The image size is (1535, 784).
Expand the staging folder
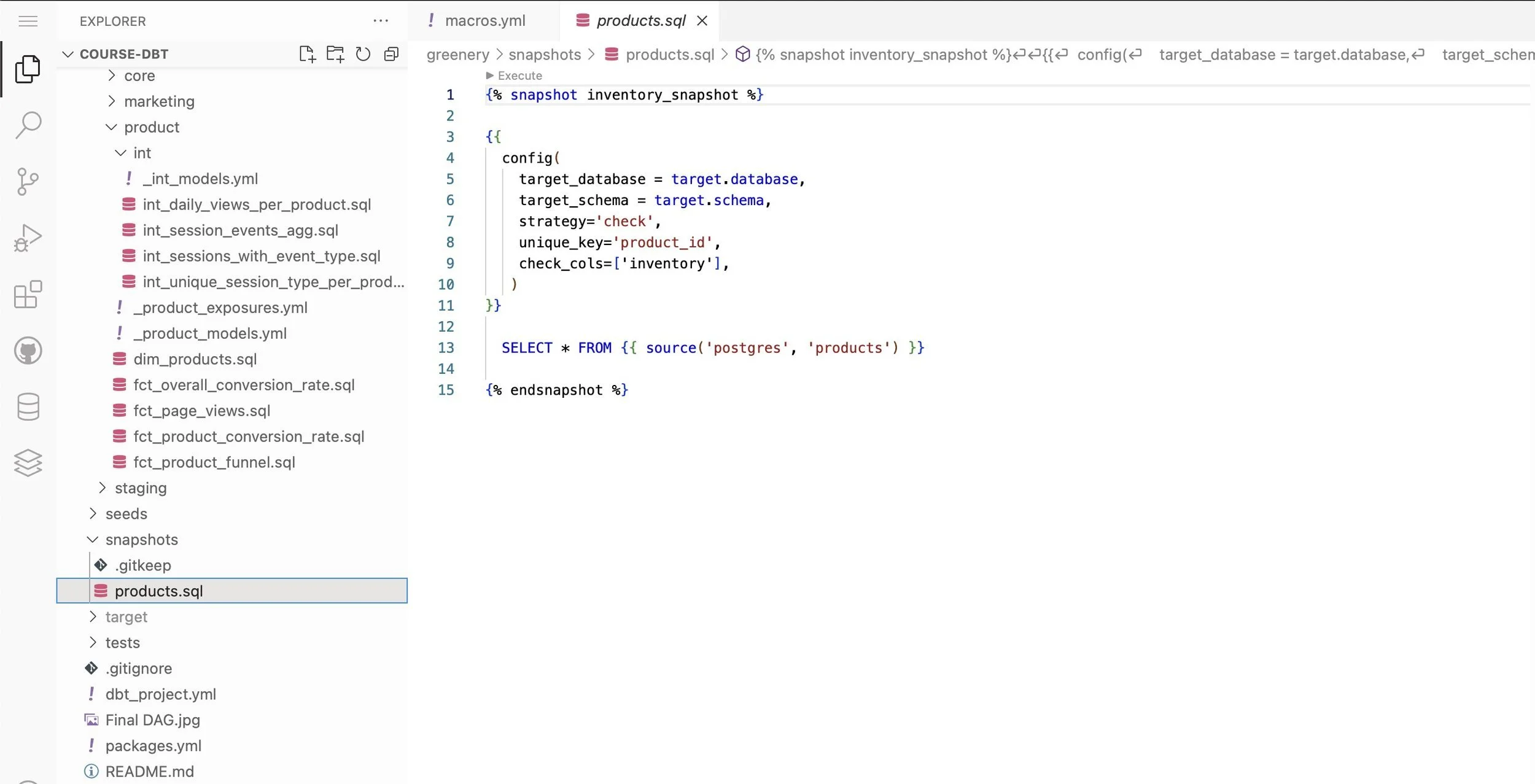coord(140,488)
